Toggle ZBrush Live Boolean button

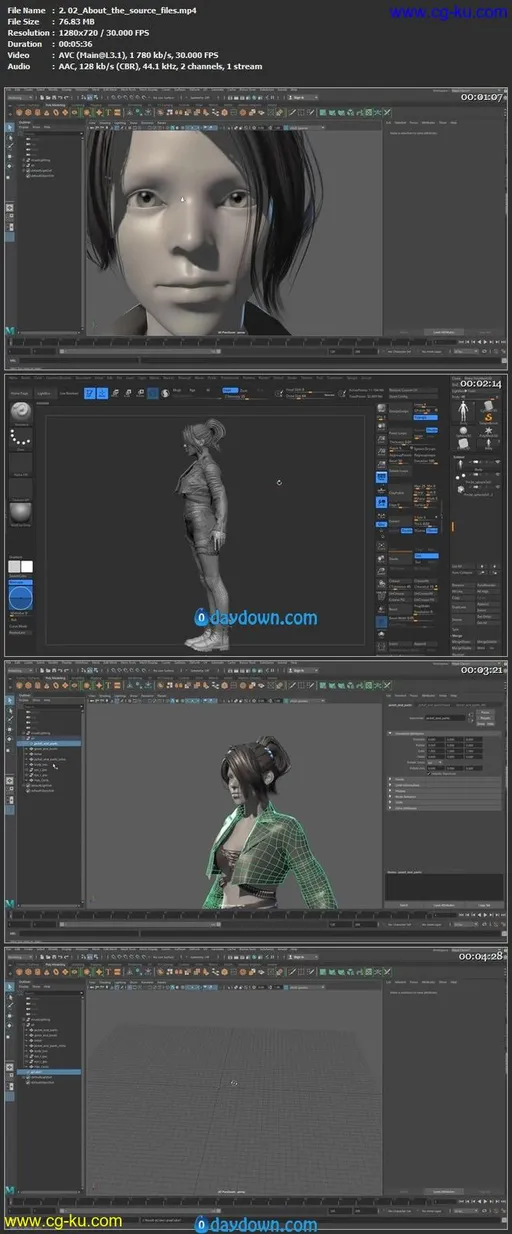click(68, 393)
